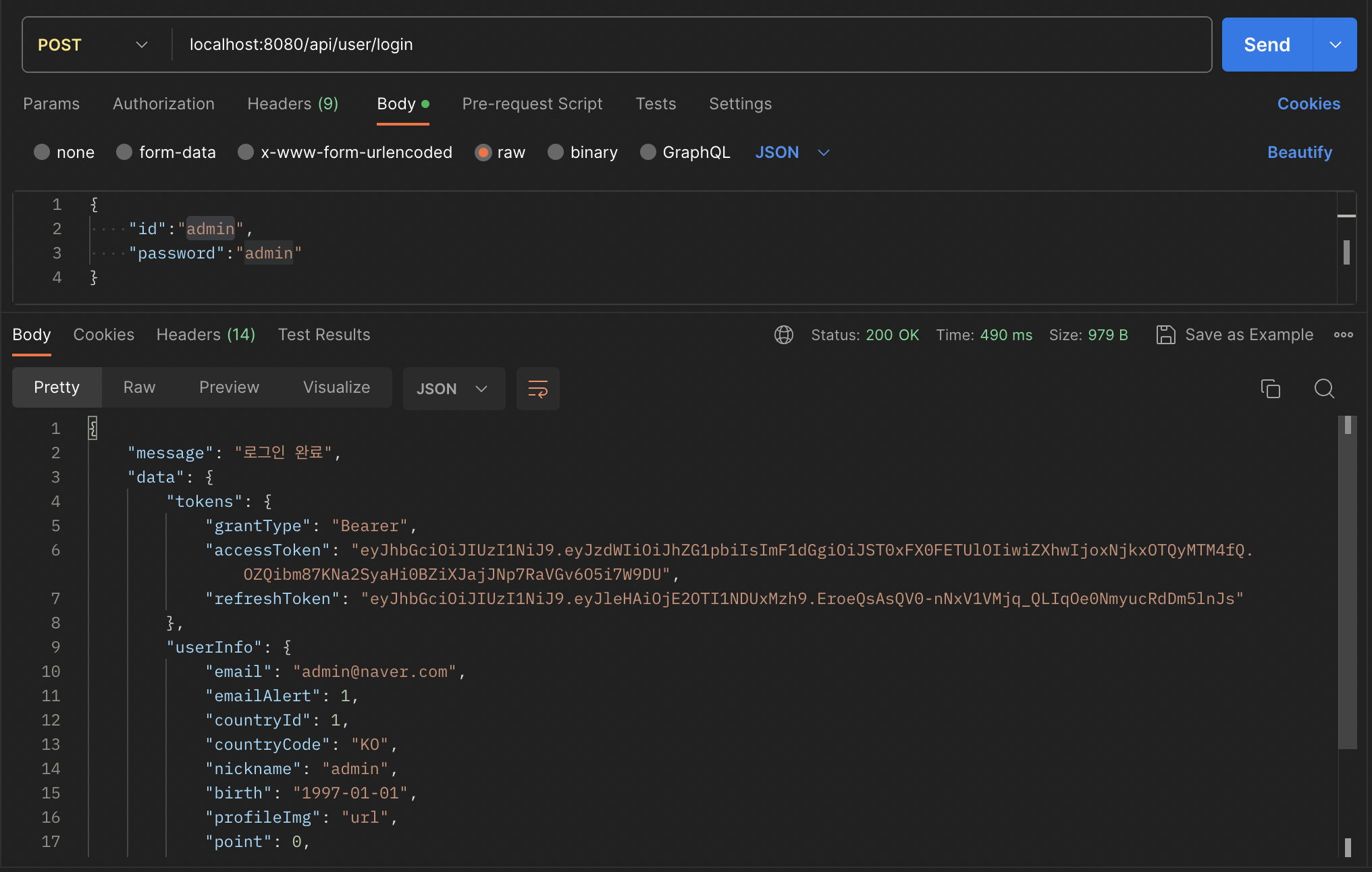The height and width of the screenshot is (872, 1372).
Task: Click the Status 200 OK indicator
Action: click(865, 335)
